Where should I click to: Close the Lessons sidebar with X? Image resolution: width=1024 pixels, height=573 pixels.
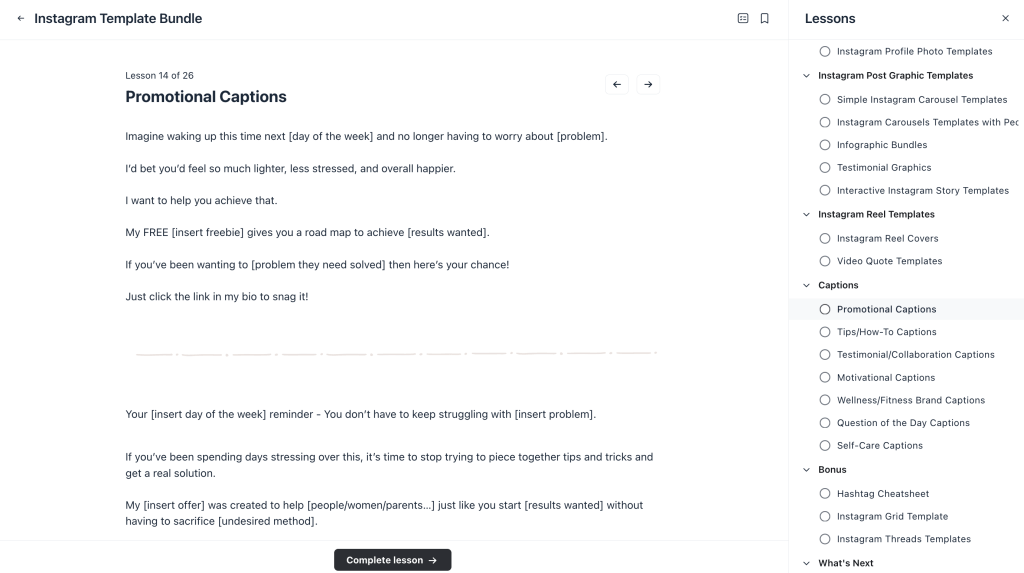[1005, 18]
